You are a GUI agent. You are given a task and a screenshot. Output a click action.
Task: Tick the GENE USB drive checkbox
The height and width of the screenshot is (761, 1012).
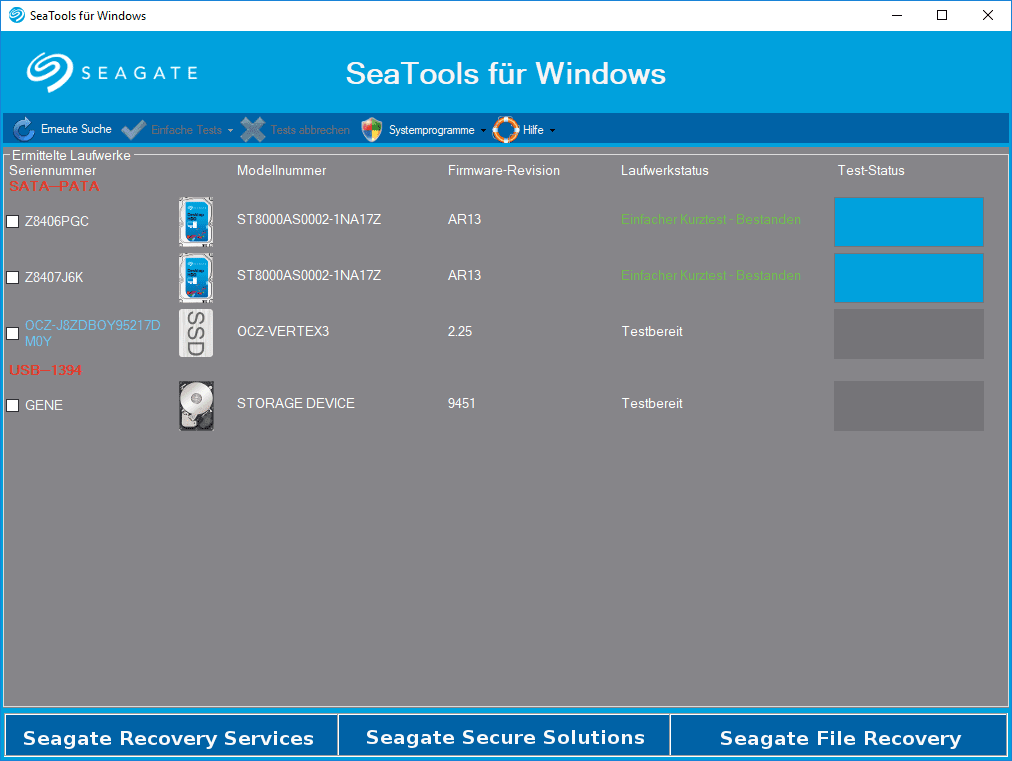[12, 405]
